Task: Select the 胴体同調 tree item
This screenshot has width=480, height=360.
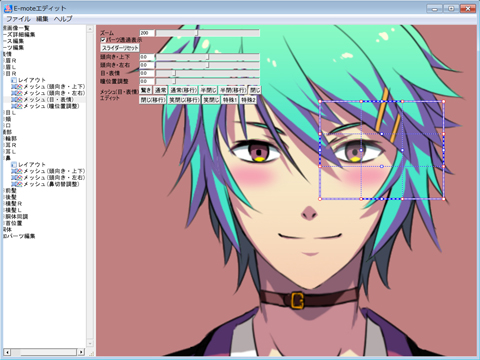Action: [17, 217]
